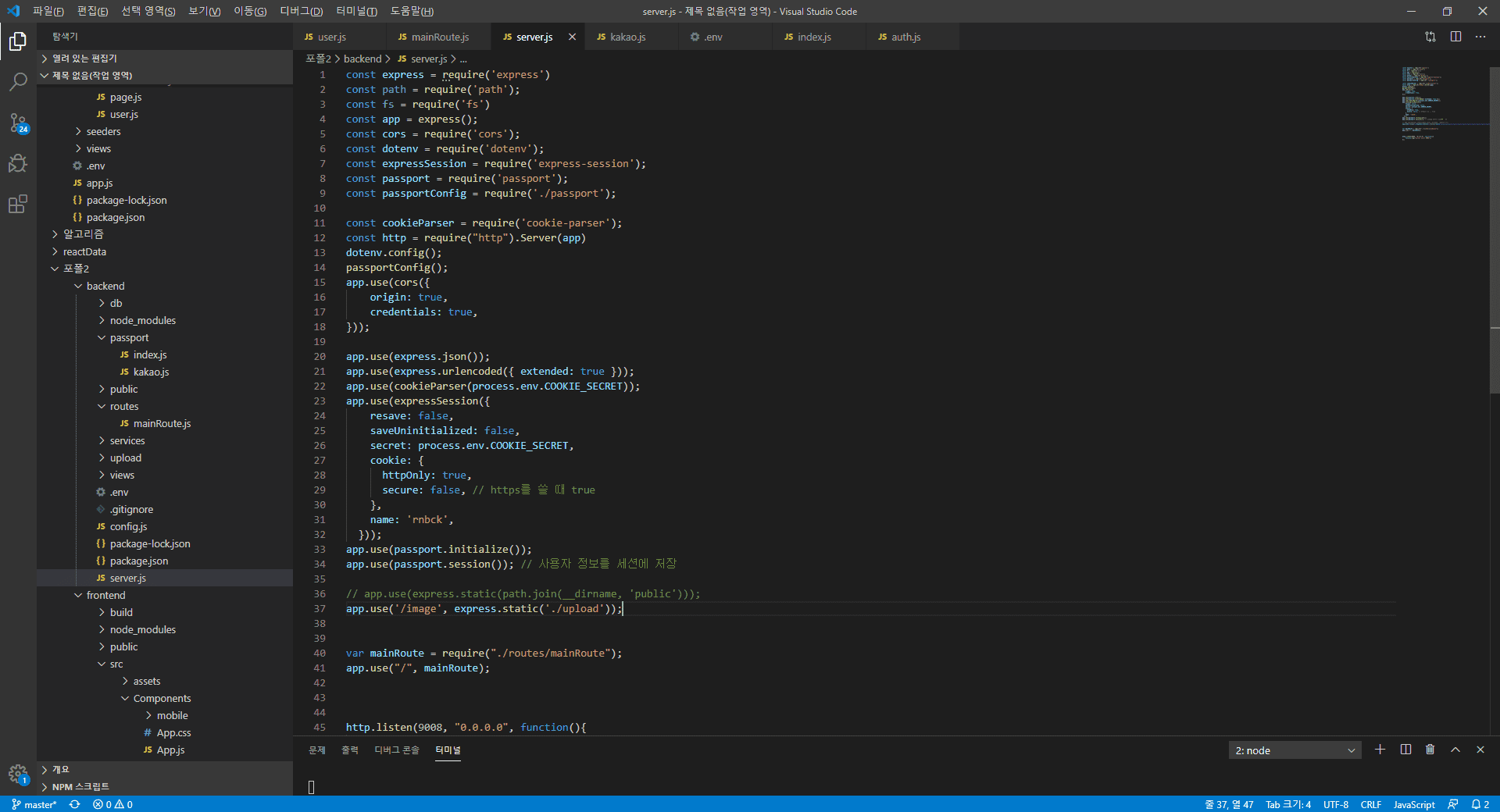Add a new terminal with plus icon

coord(1380,750)
